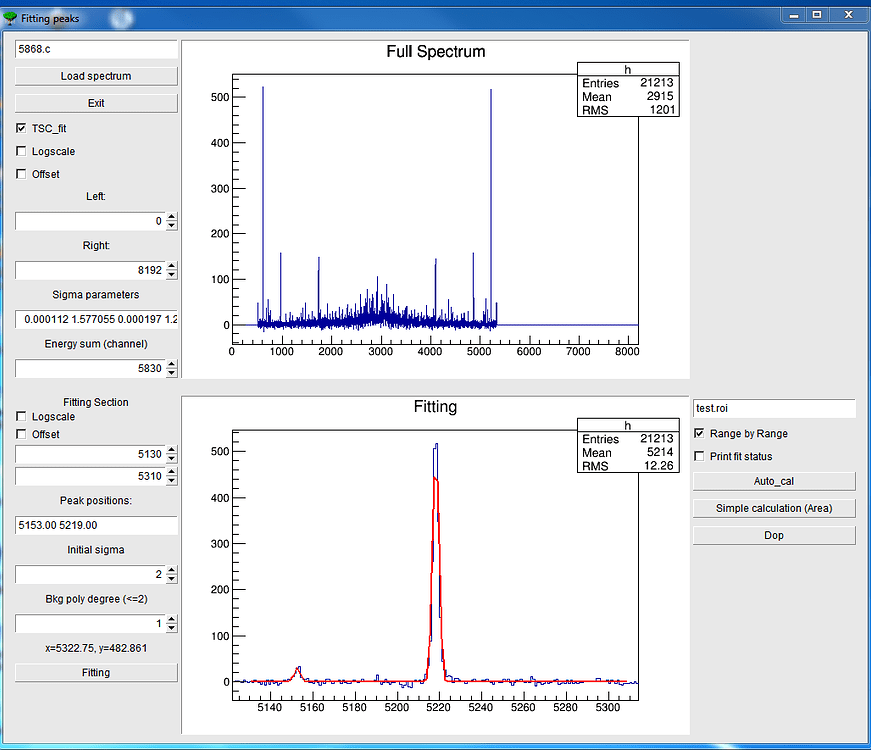This screenshot has width=871, height=750.
Task: Enable the TSC_fit checkbox
Action: [x=21, y=128]
